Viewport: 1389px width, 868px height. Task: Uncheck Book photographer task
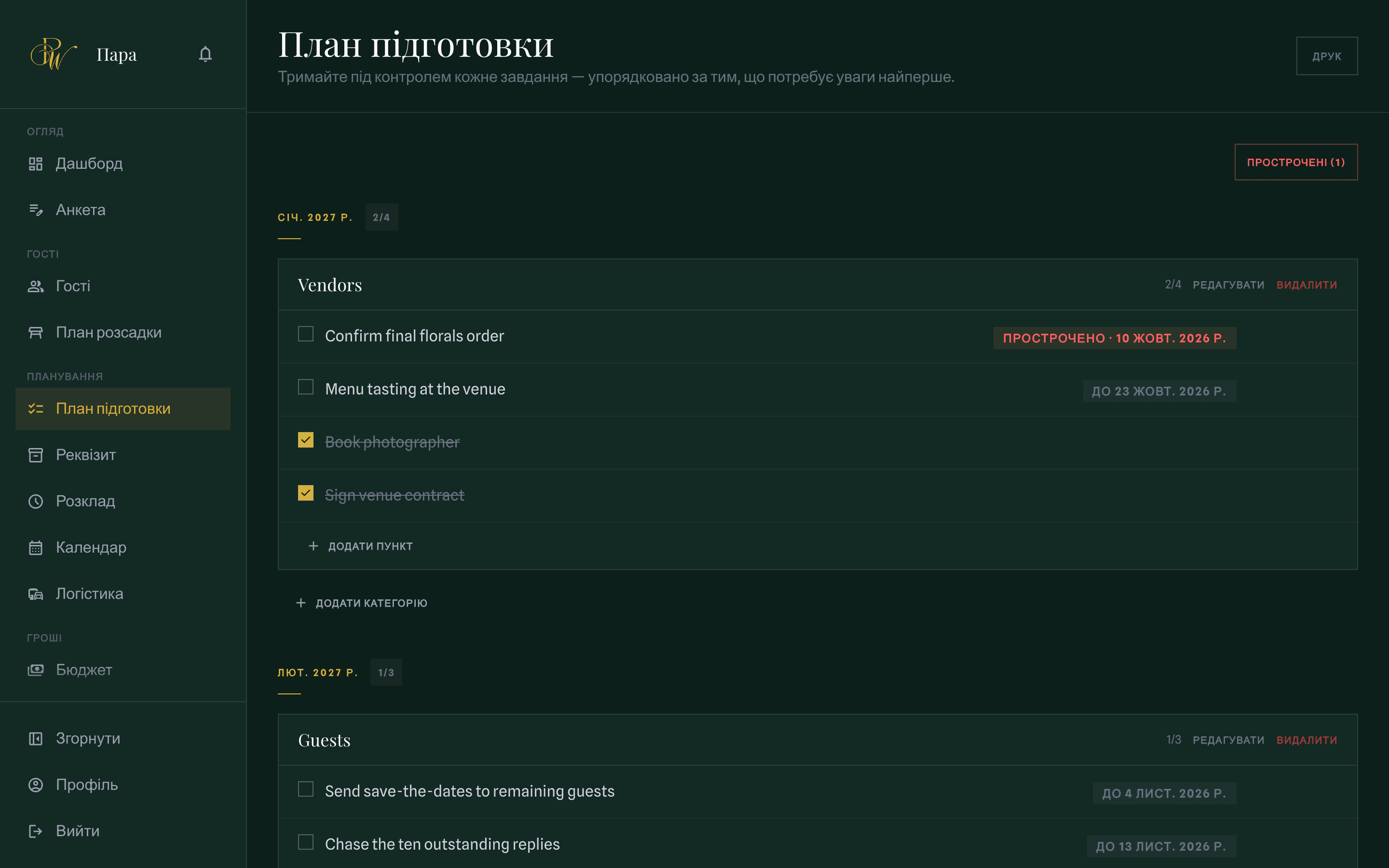point(306,440)
